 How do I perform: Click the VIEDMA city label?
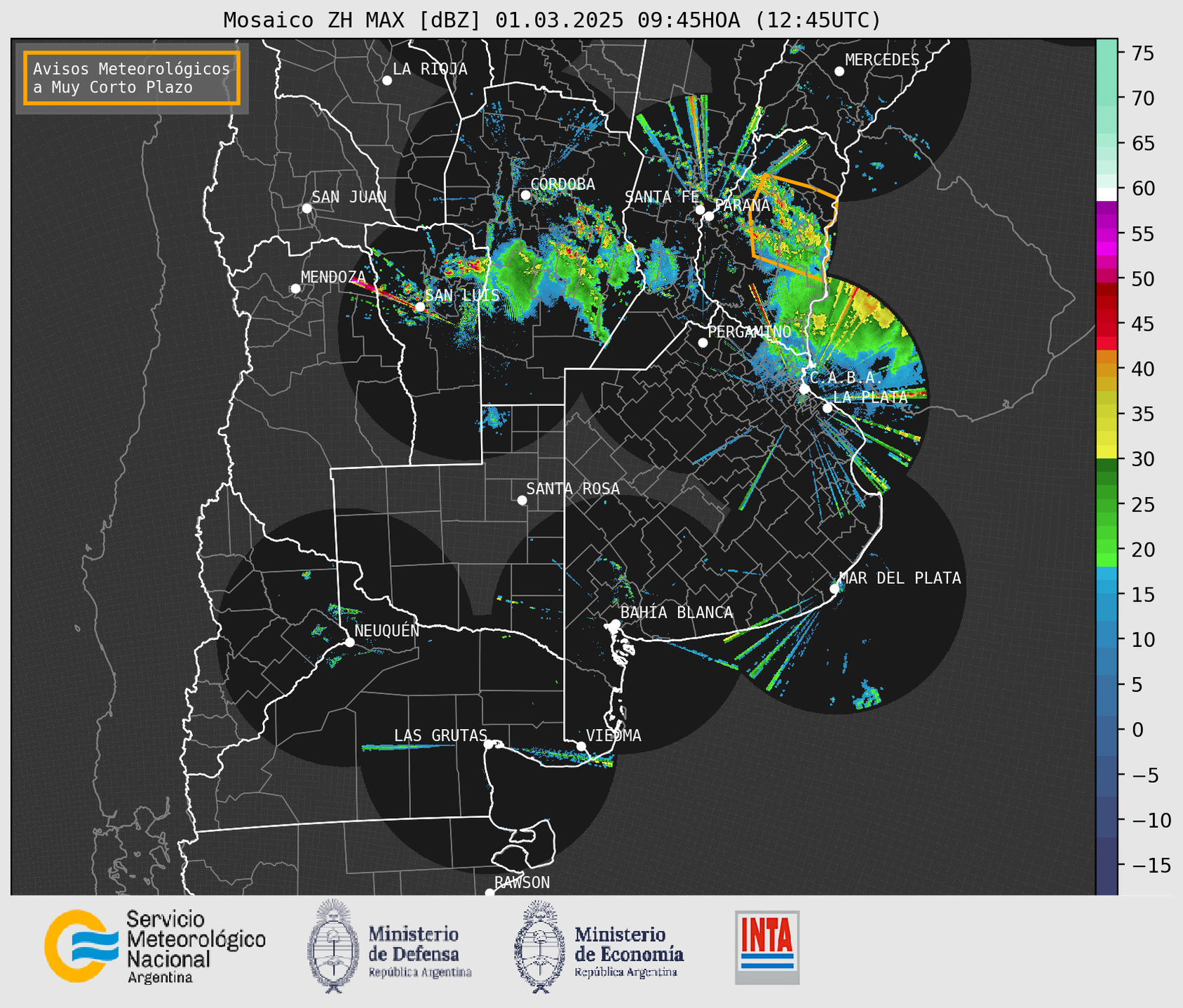click(x=614, y=735)
